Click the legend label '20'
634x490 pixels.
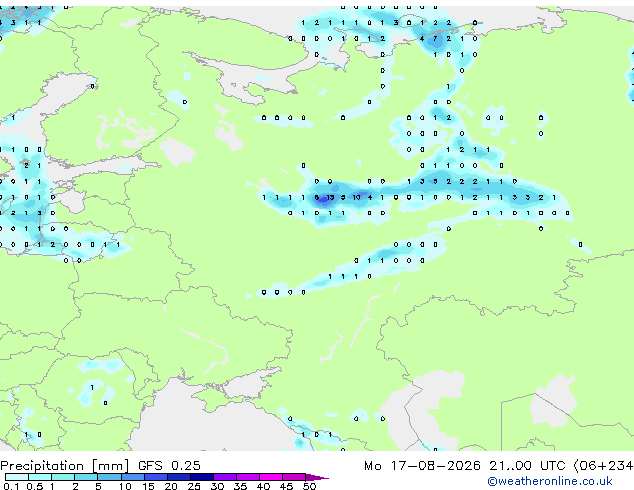(171, 486)
